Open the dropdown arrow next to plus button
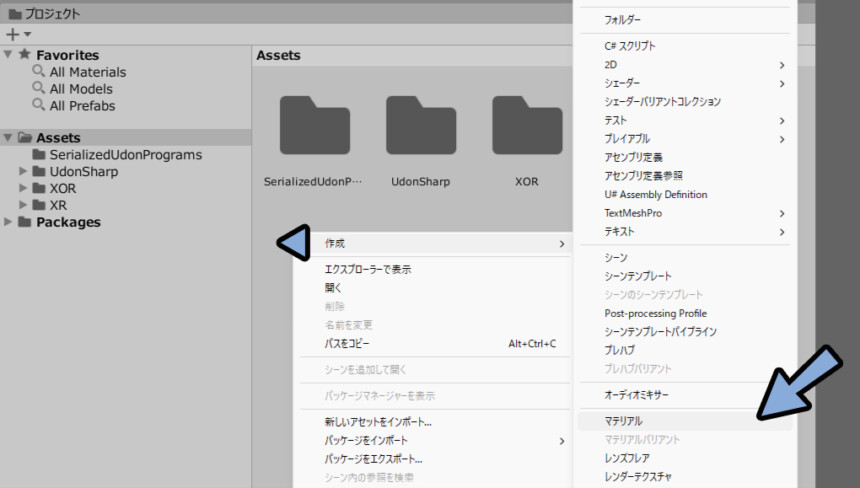The image size is (860, 488). point(27,35)
